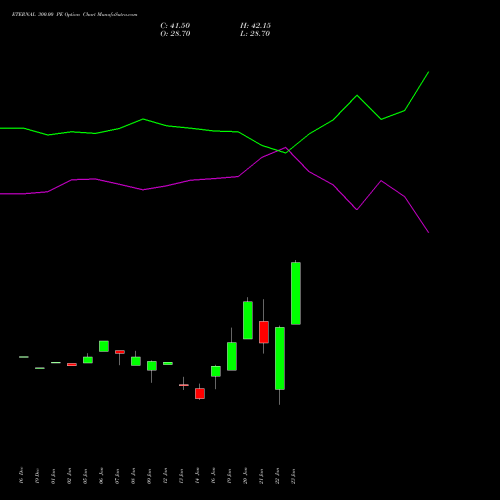Click the '12 Jan' date label
The image size is (500, 500).
pos(165,475)
